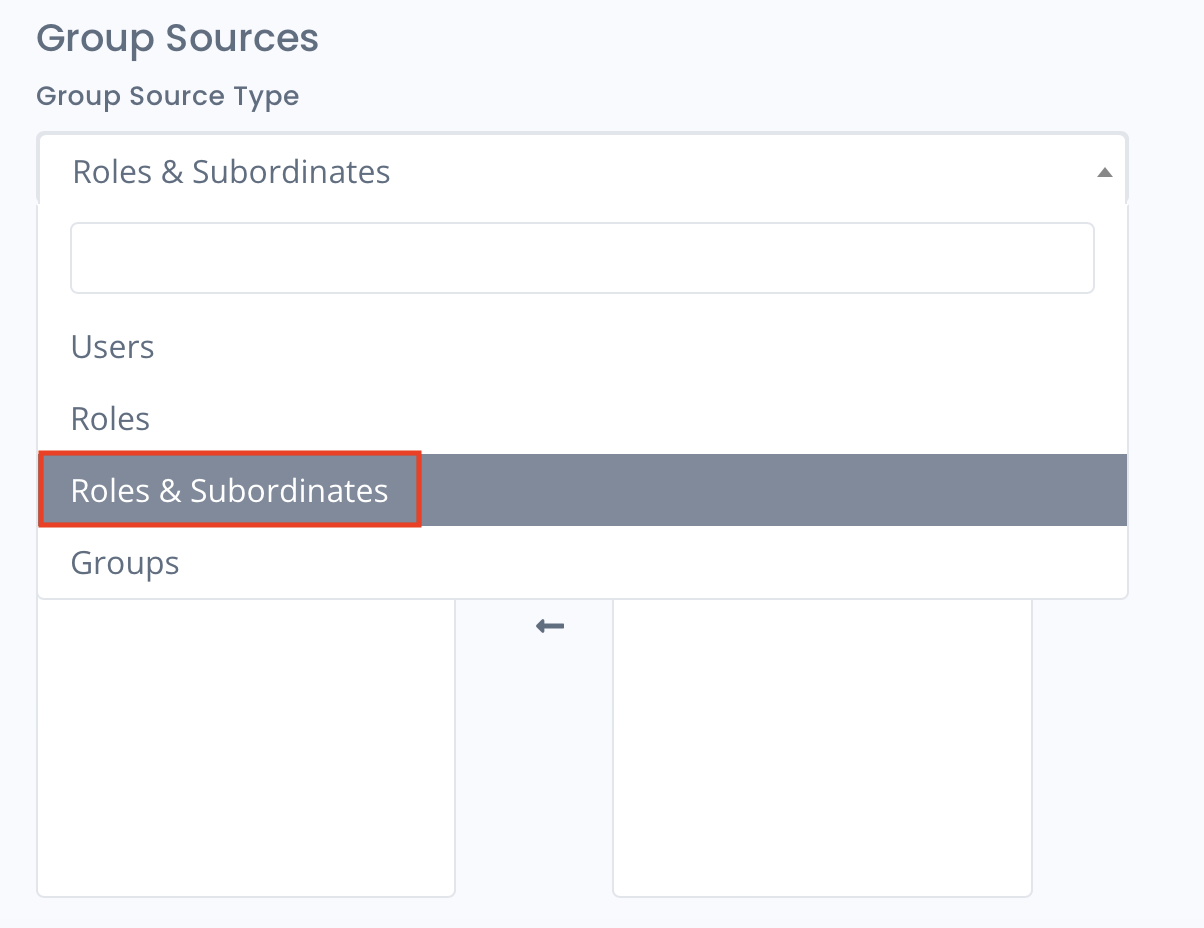Click the Users entry below the search field
Viewport: 1204px width, 928px height.
pyautogui.click(x=113, y=347)
